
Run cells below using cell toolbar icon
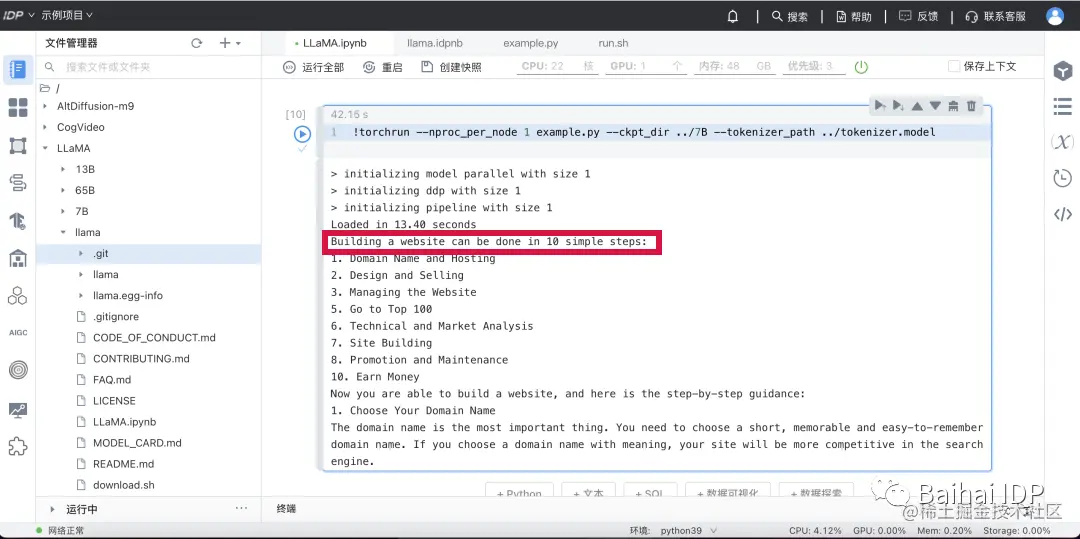[898, 105]
